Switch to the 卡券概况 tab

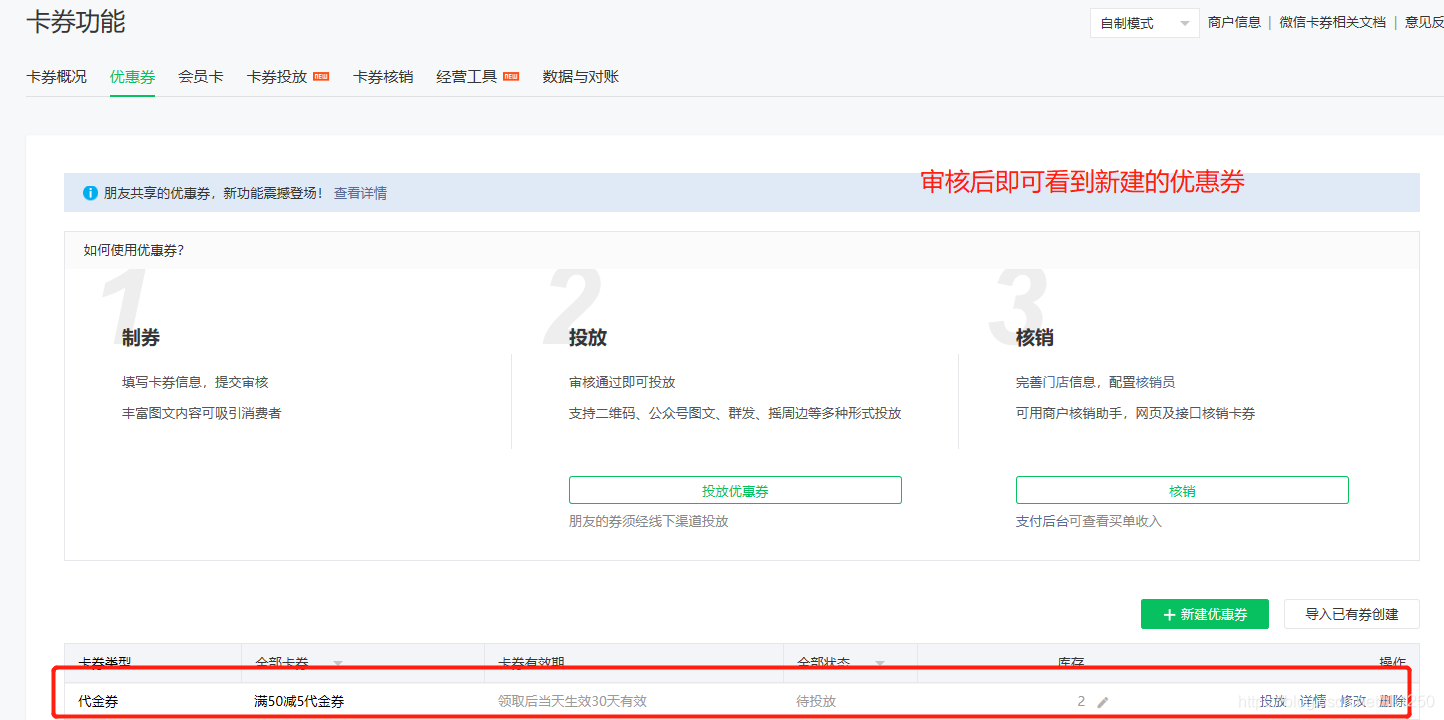(x=56, y=76)
